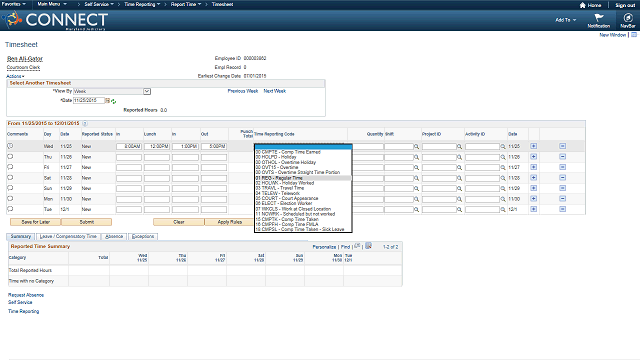Click the Lunch time field for Fri 11/27
Screen dimensions: 640x360
point(157,168)
